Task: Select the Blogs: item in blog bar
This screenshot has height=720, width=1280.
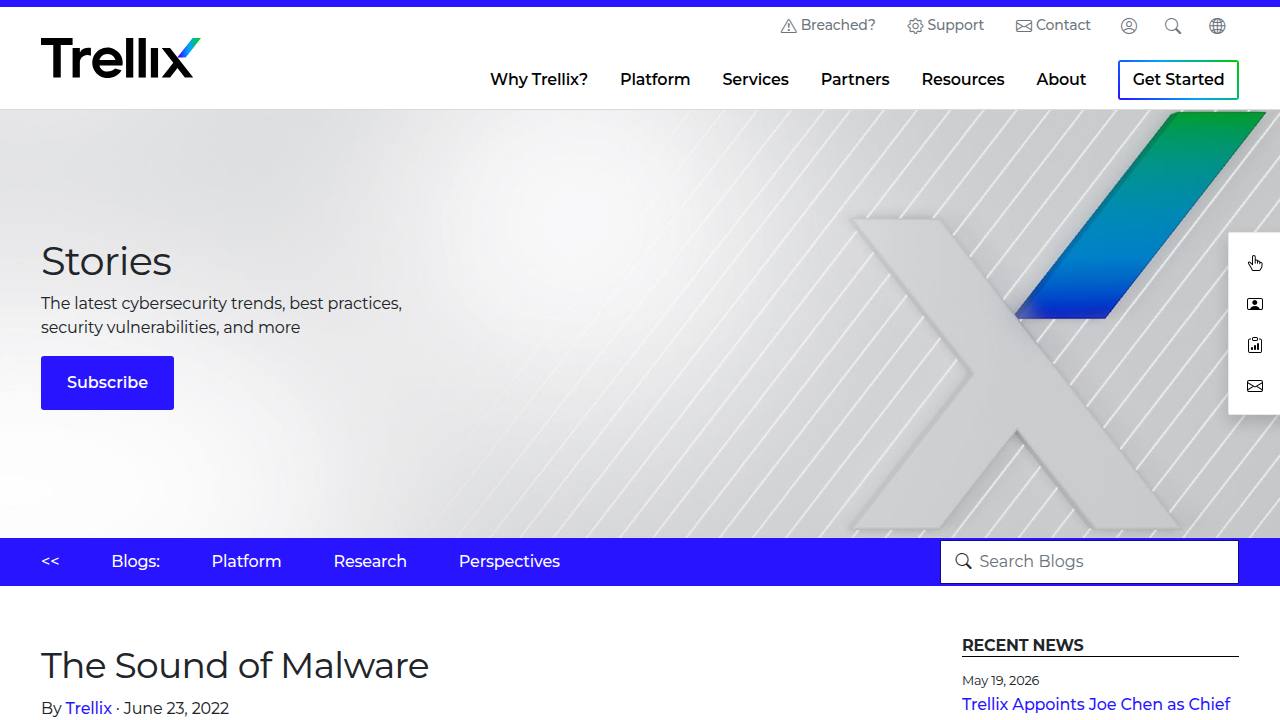Action: point(135,561)
